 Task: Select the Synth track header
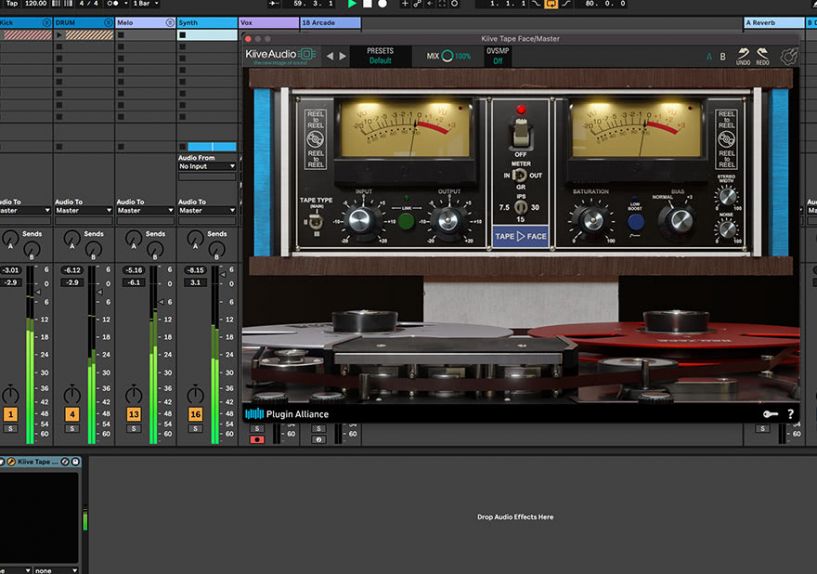click(207, 23)
